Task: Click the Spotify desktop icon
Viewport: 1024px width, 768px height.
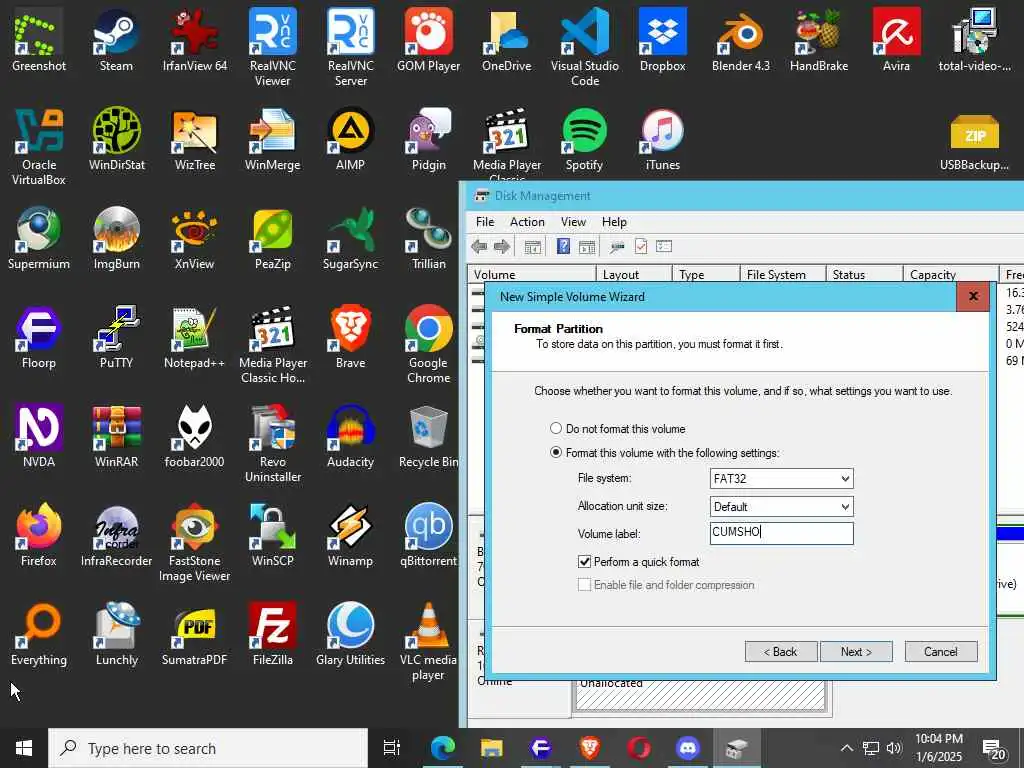Action: 584,140
